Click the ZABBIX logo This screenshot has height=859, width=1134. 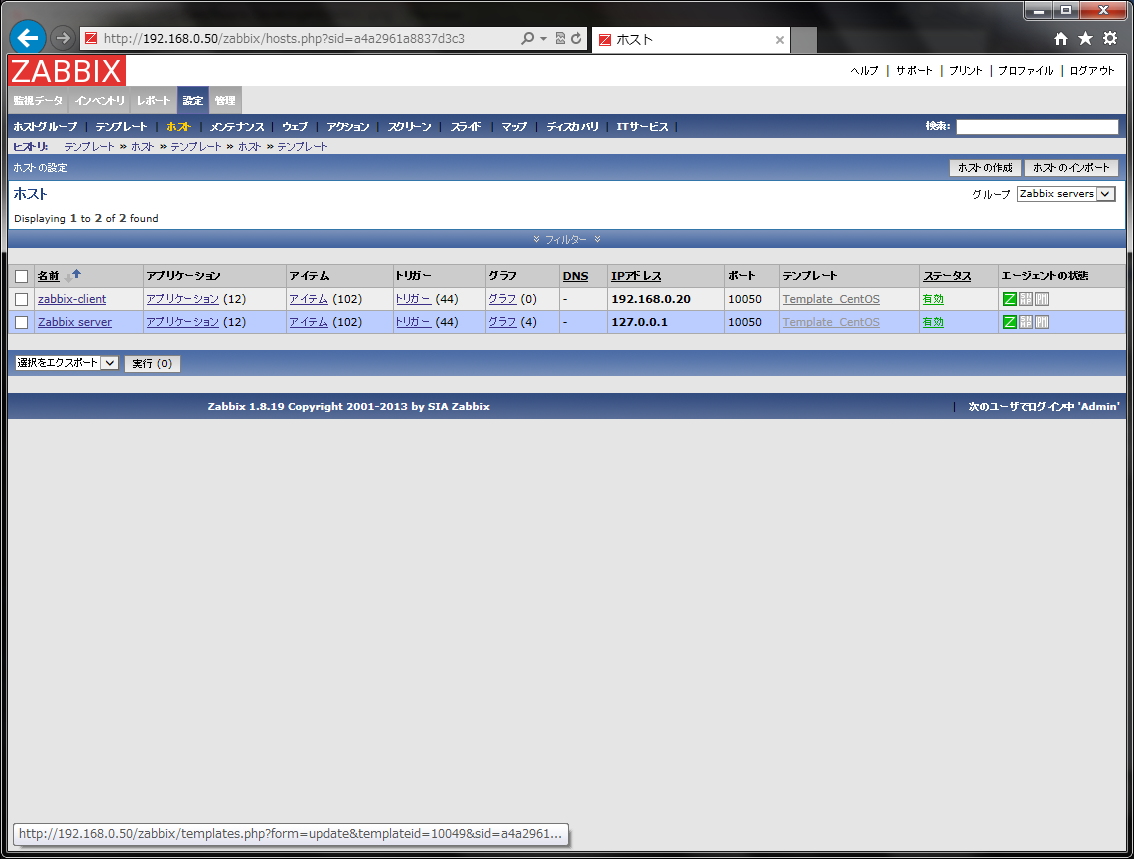pos(67,71)
